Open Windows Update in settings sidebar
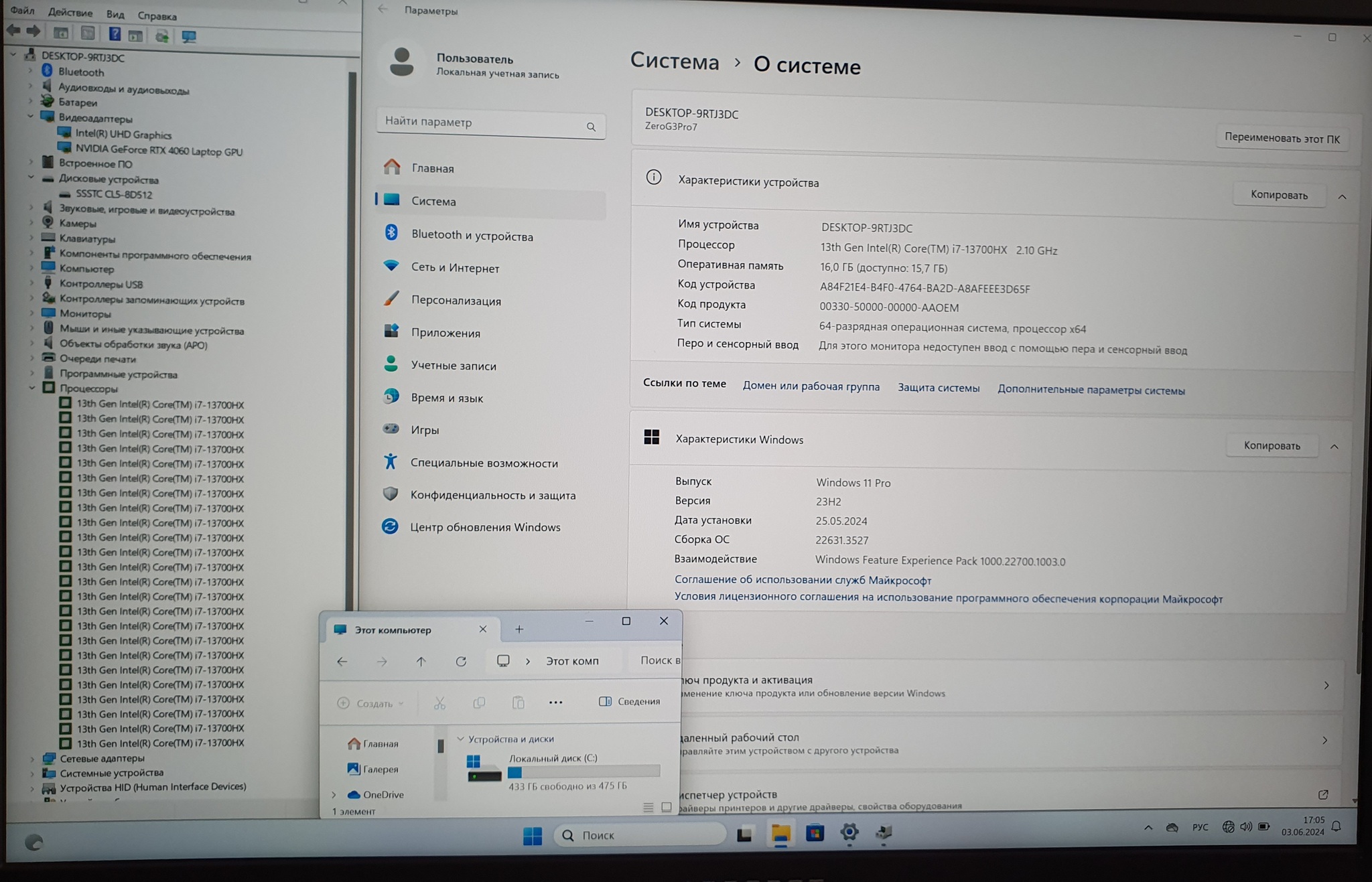The height and width of the screenshot is (882, 1372). click(484, 527)
